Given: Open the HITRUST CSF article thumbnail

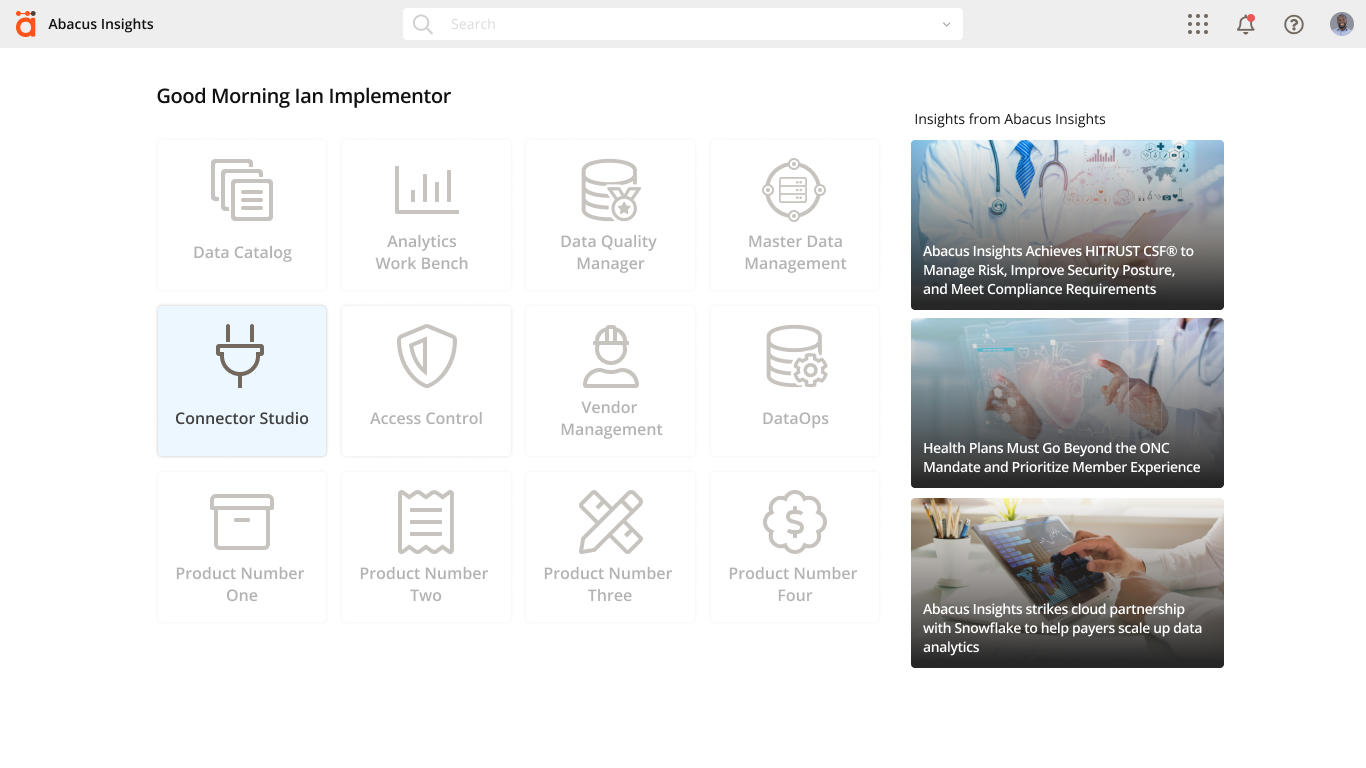Looking at the screenshot, I should tap(1067, 225).
